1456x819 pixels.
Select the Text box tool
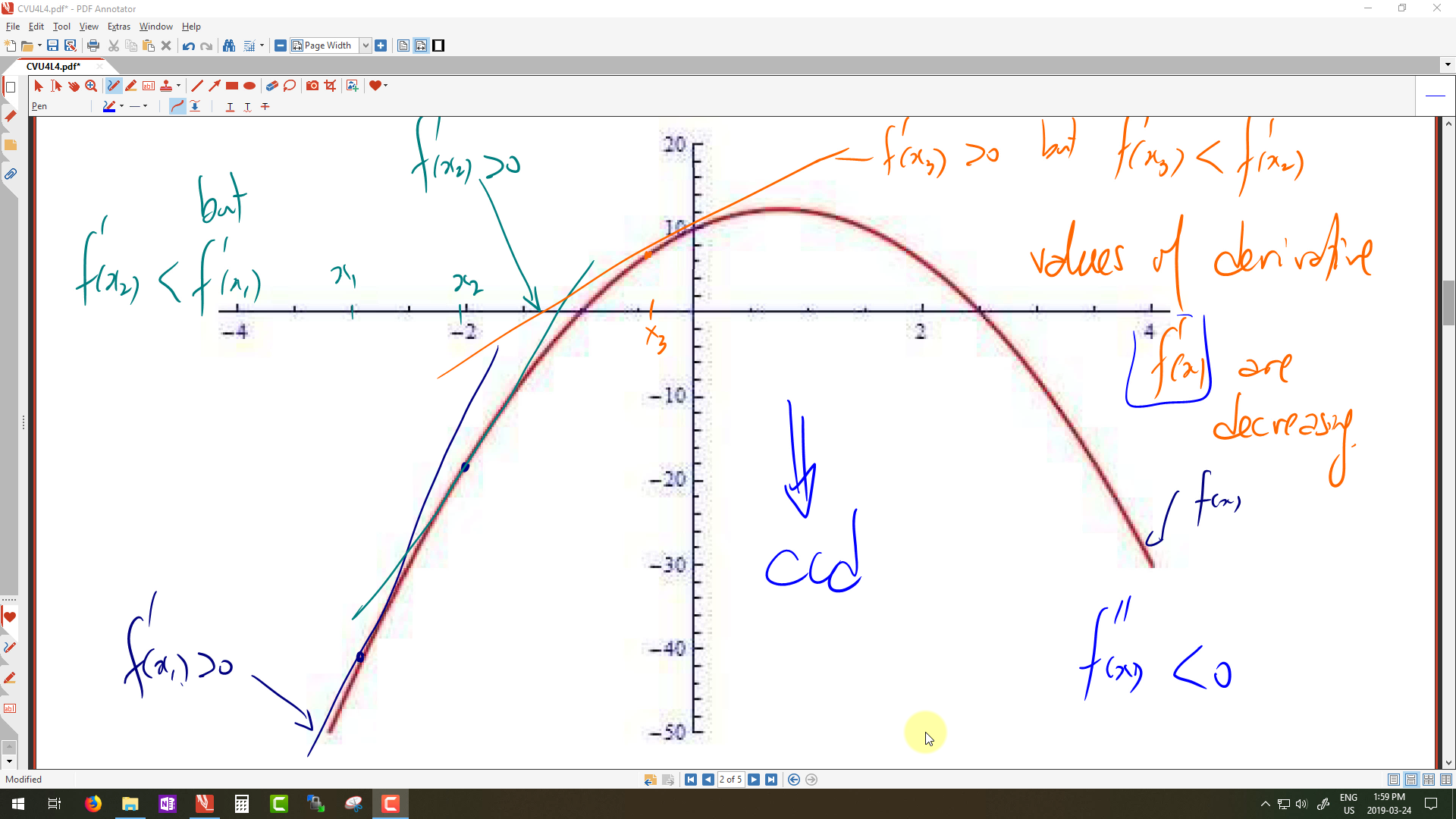pos(149,86)
